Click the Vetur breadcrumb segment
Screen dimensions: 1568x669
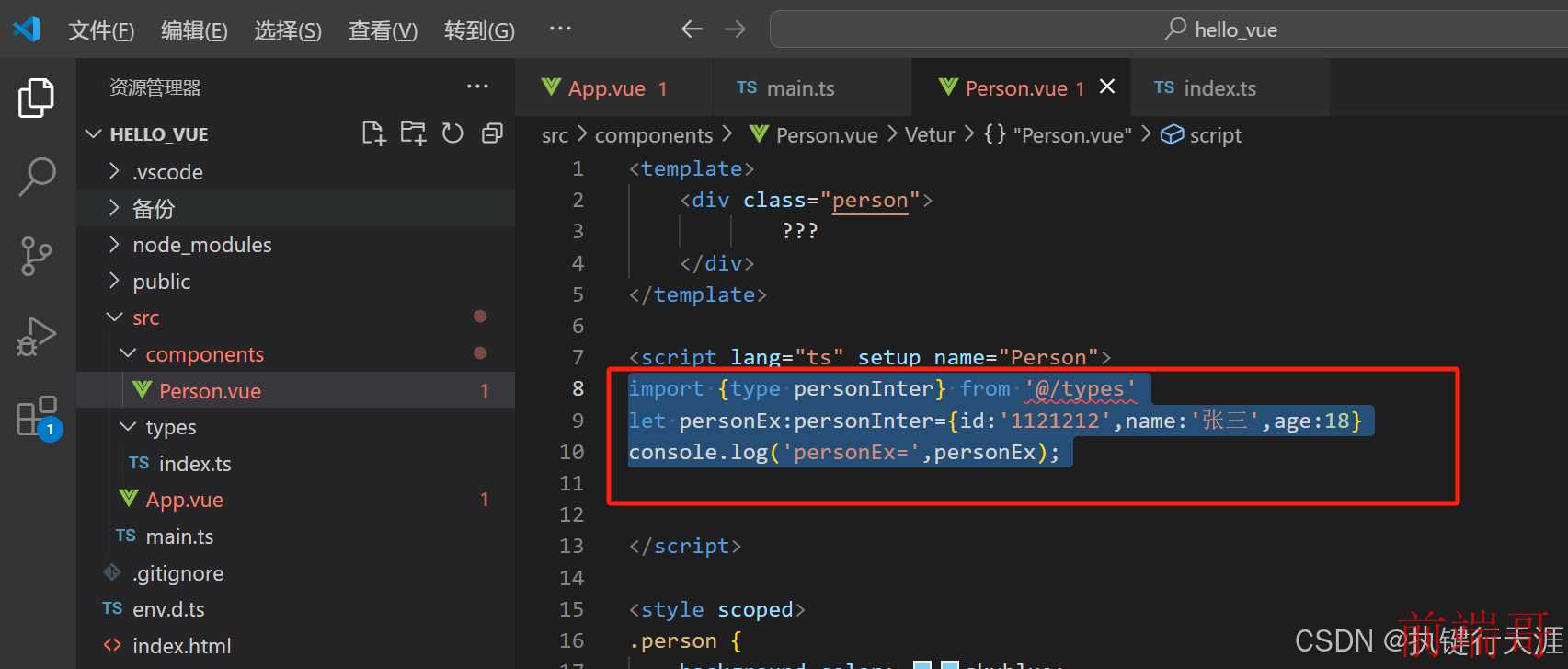pyautogui.click(x=930, y=135)
